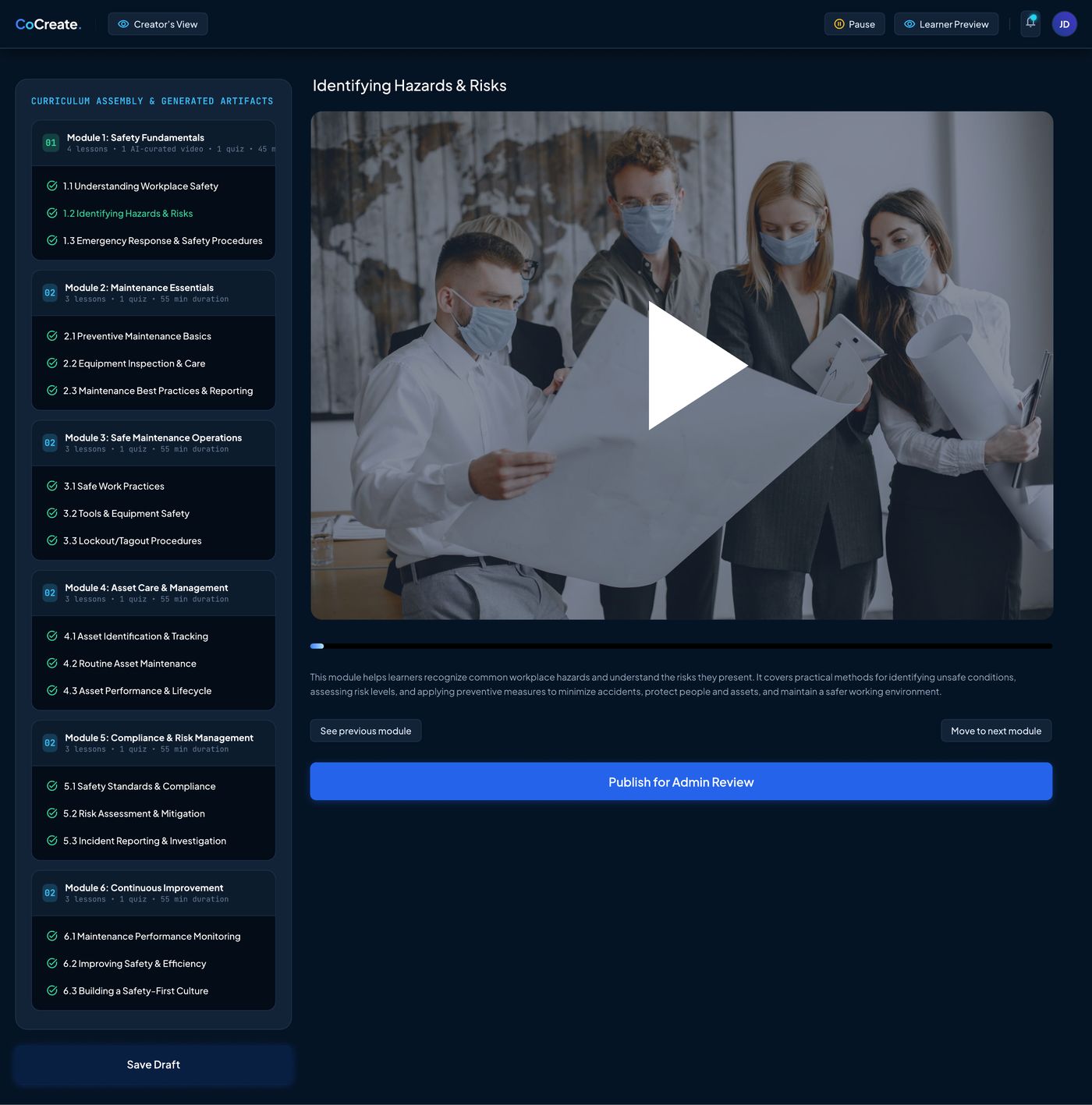Click the check icon beside 5.1 Safety Standards

coord(52,786)
